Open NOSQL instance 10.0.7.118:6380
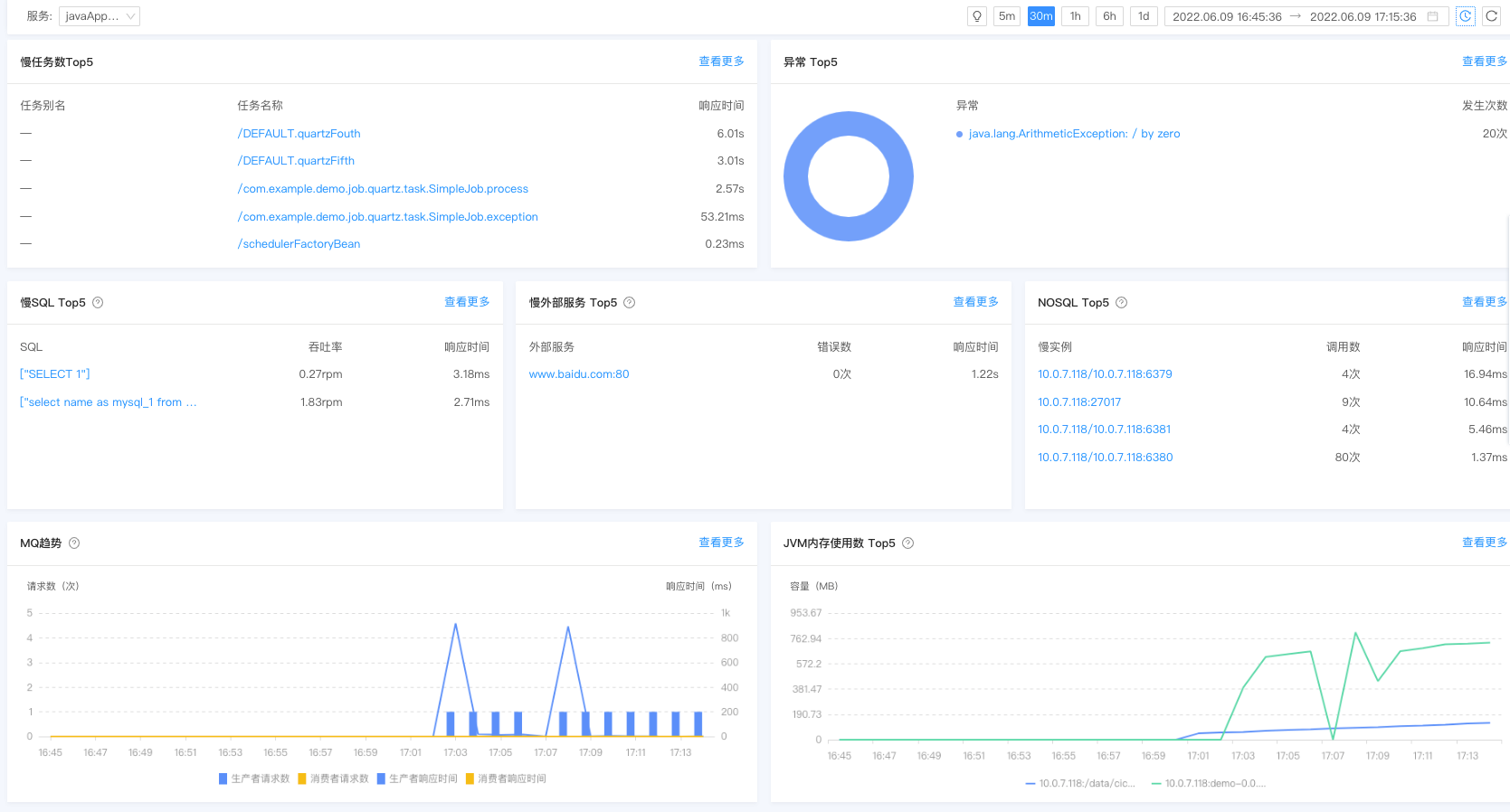The image size is (1510, 812). [x=1105, y=458]
